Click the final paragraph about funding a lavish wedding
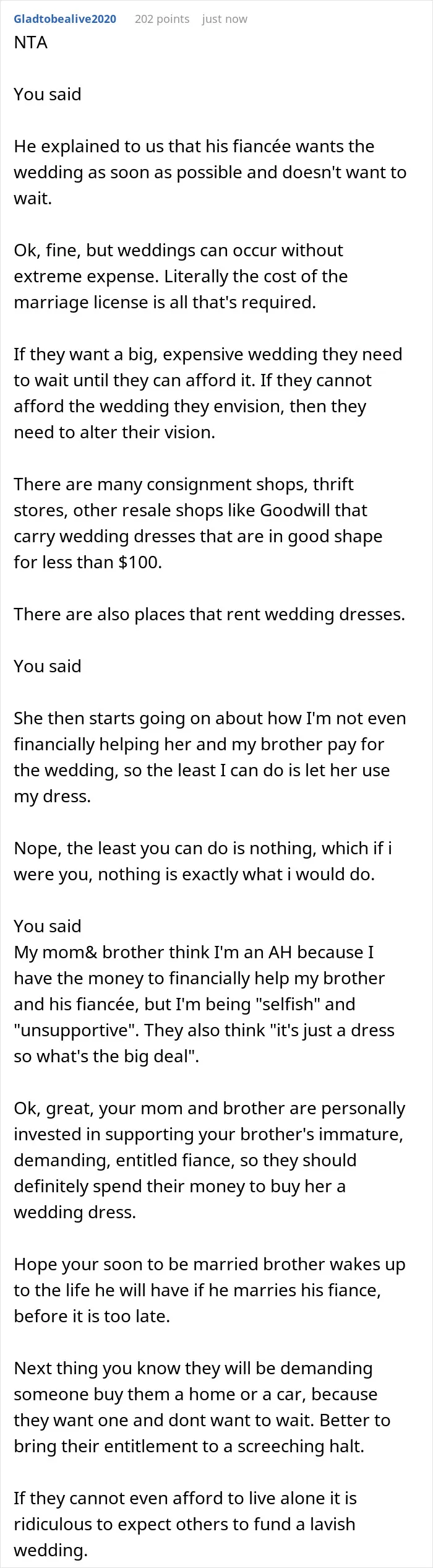The height and width of the screenshot is (1568, 433). (186, 1524)
